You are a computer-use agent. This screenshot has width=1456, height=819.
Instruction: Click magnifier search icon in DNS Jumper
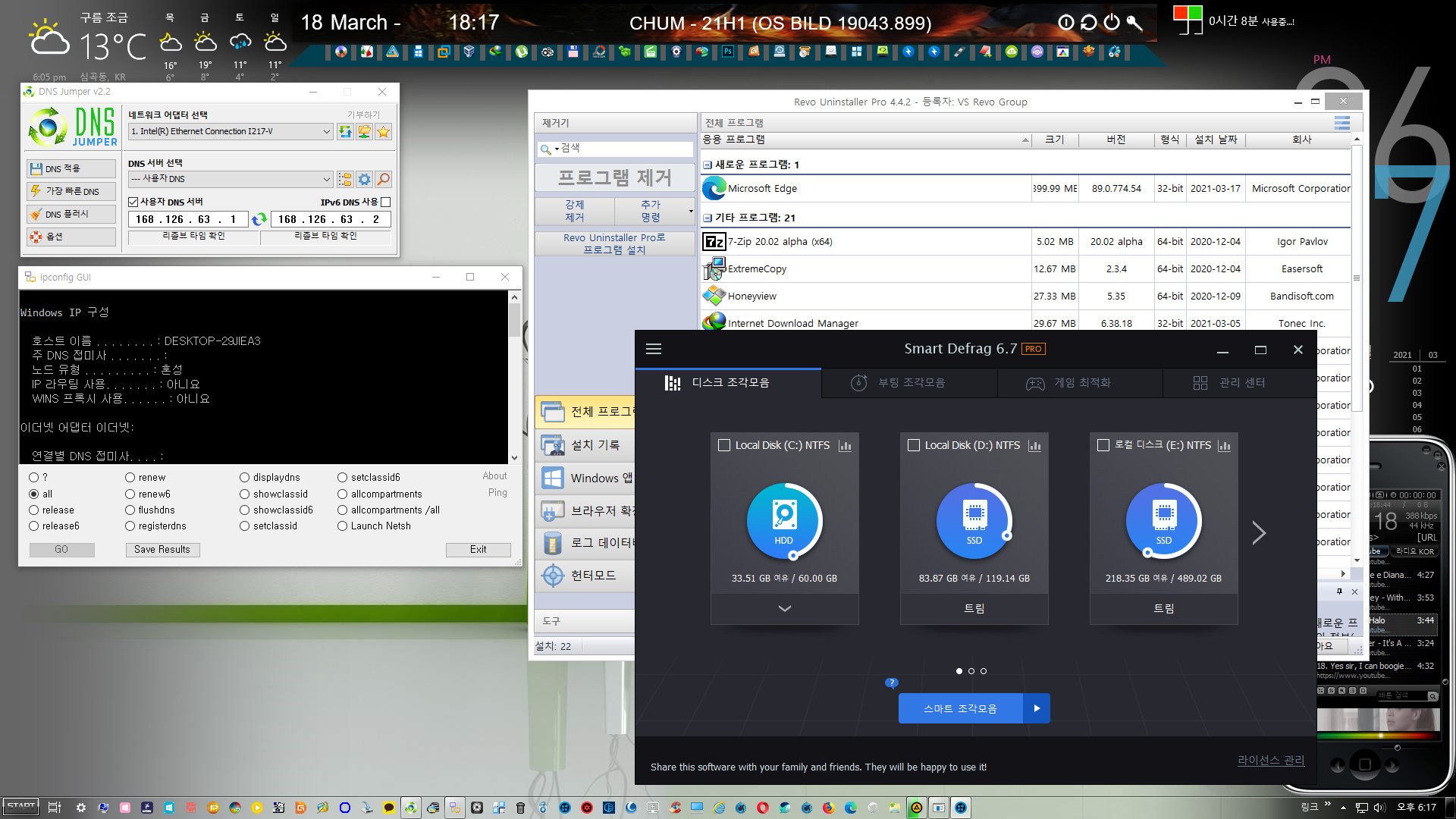tap(384, 179)
